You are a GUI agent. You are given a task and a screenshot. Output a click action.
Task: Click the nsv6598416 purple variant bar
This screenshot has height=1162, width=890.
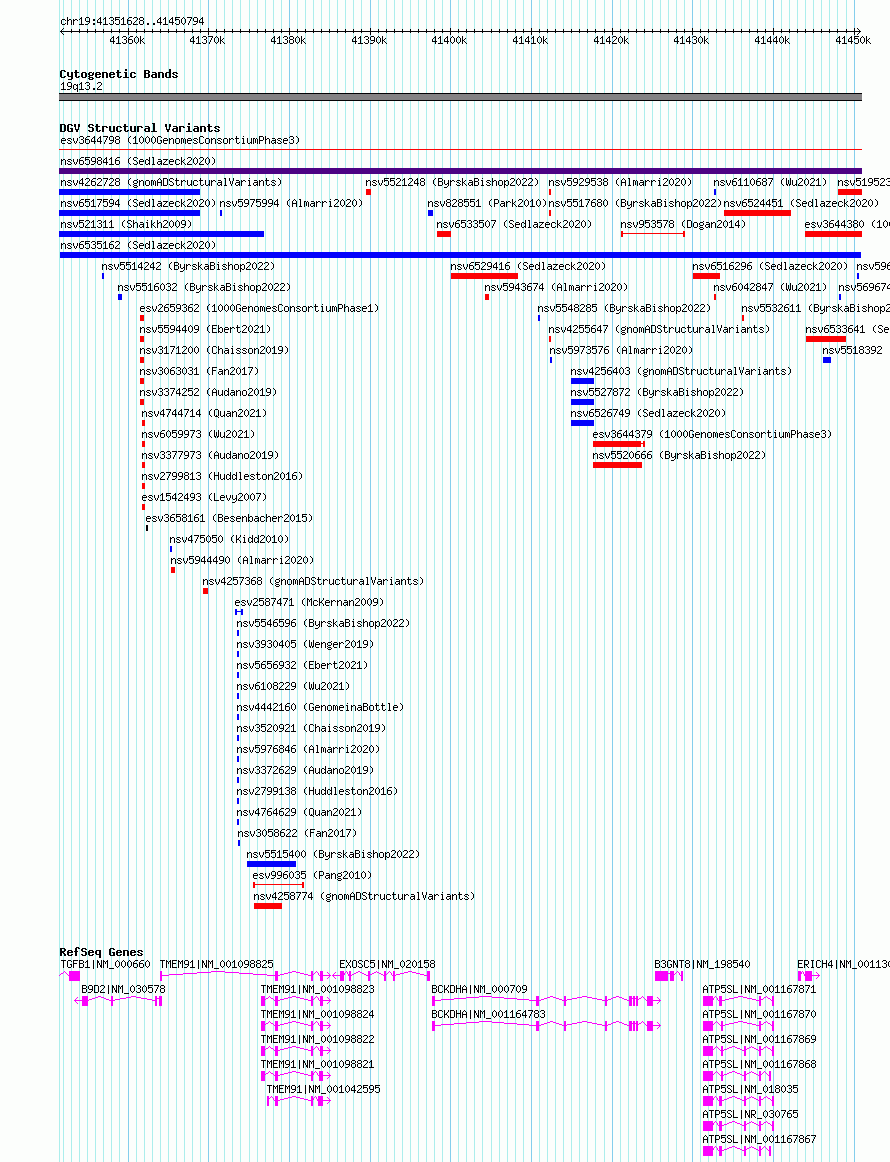point(460,170)
